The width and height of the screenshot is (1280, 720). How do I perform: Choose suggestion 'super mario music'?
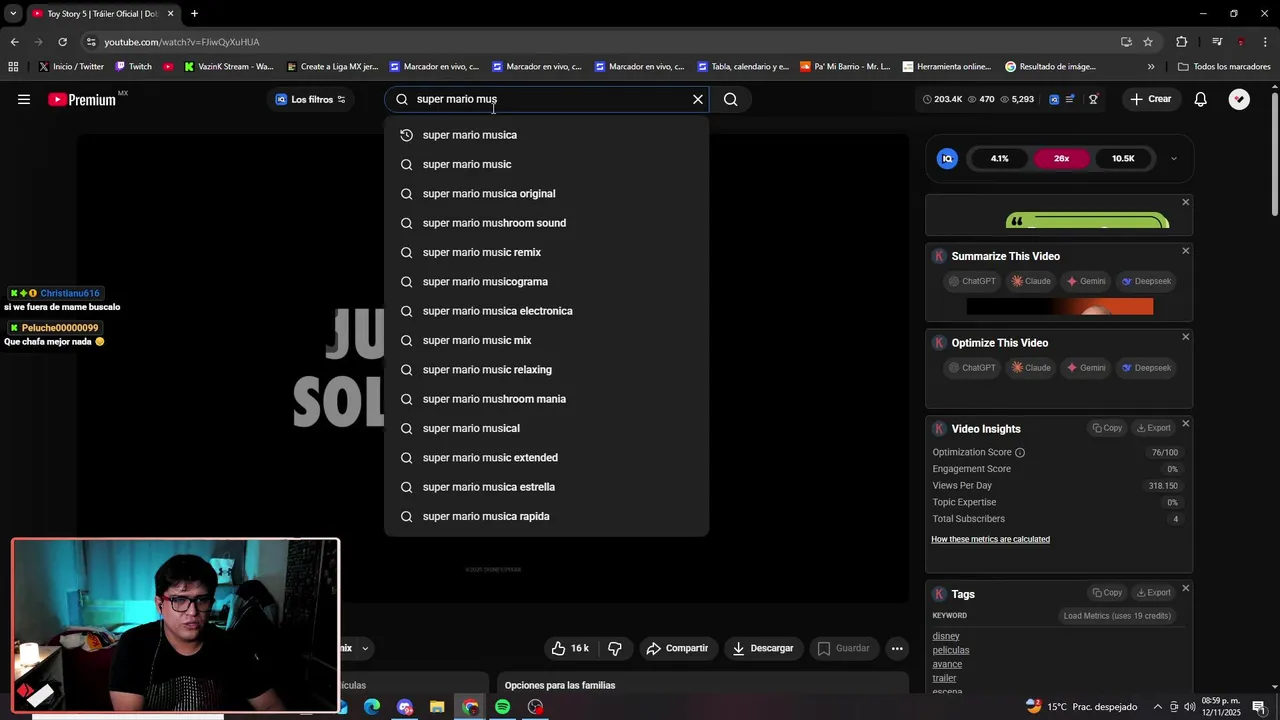coord(546,164)
